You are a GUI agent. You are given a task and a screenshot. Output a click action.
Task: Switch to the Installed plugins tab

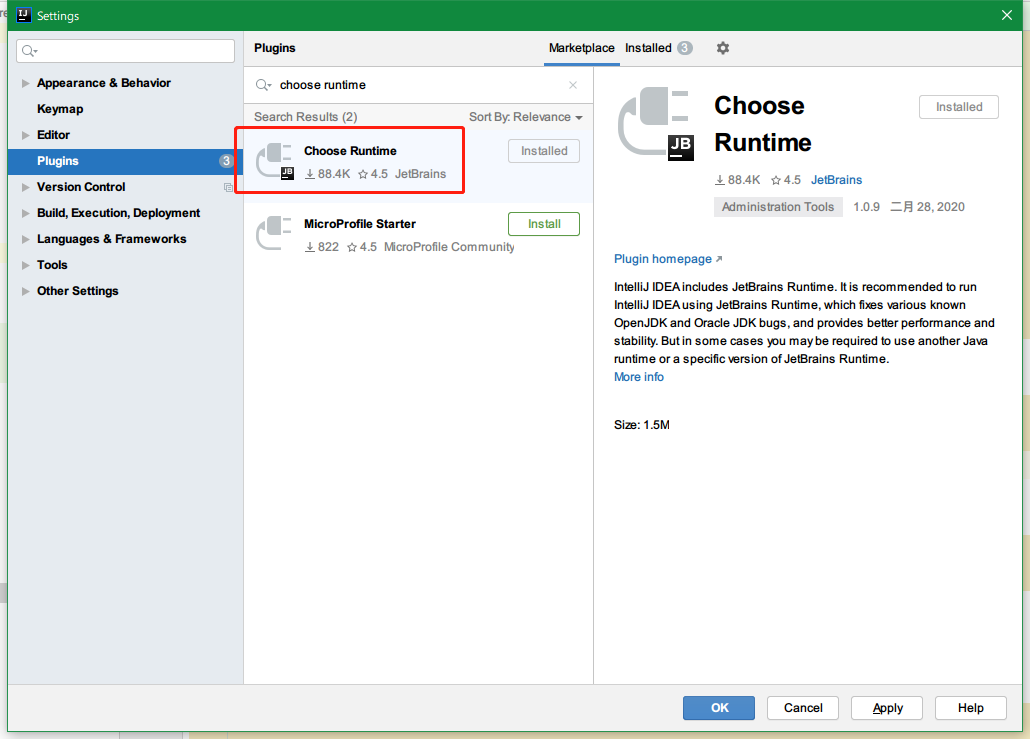(648, 48)
